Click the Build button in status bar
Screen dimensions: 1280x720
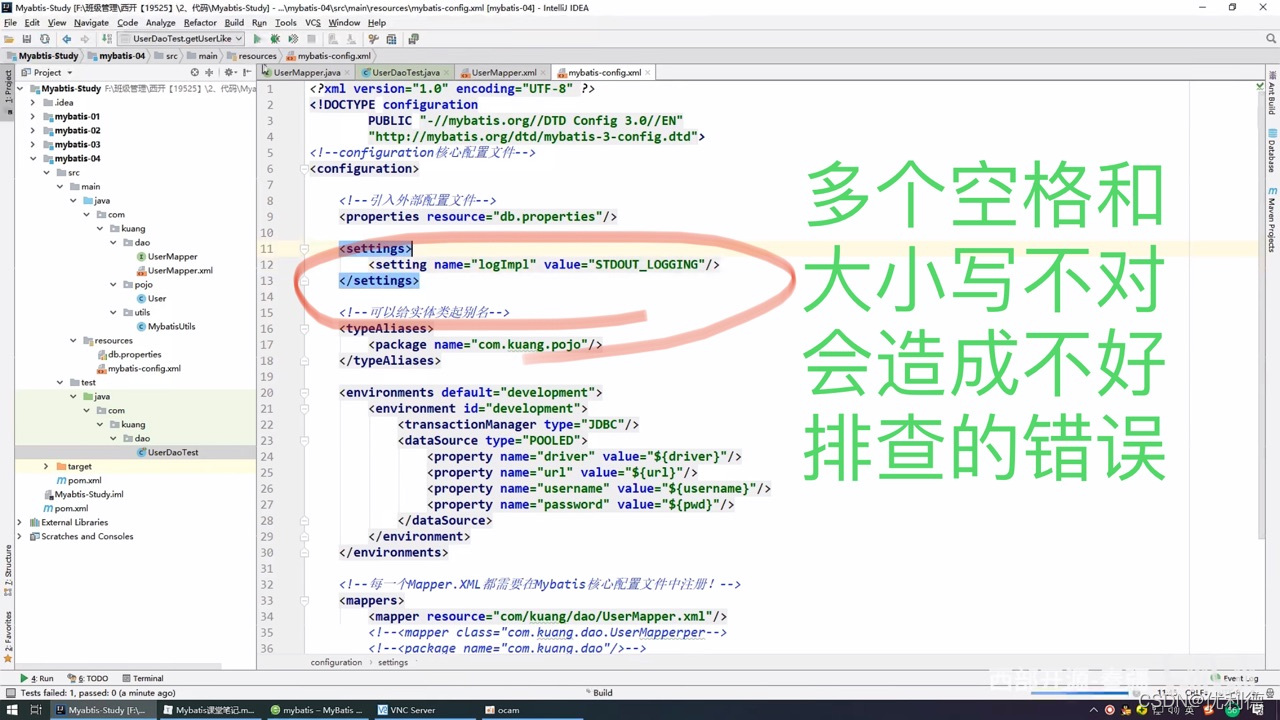[x=597, y=693]
